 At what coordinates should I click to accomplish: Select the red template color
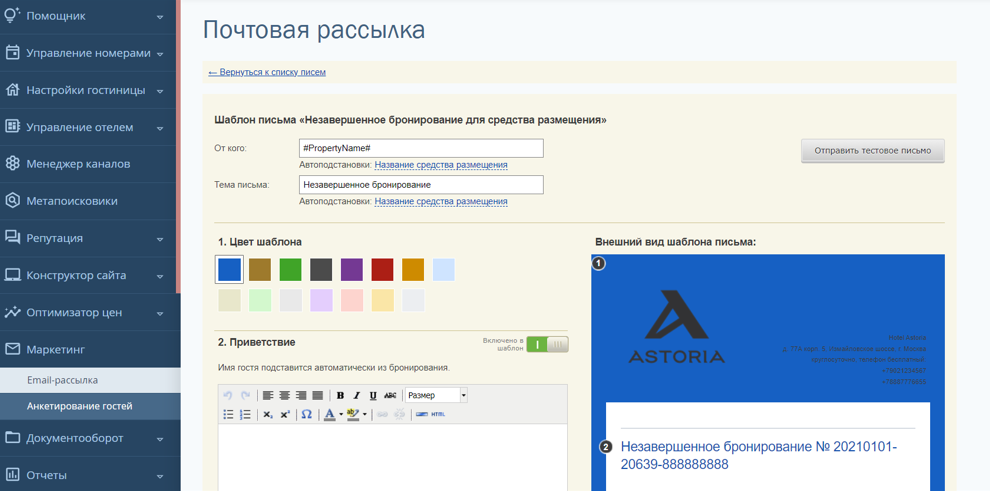(383, 269)
